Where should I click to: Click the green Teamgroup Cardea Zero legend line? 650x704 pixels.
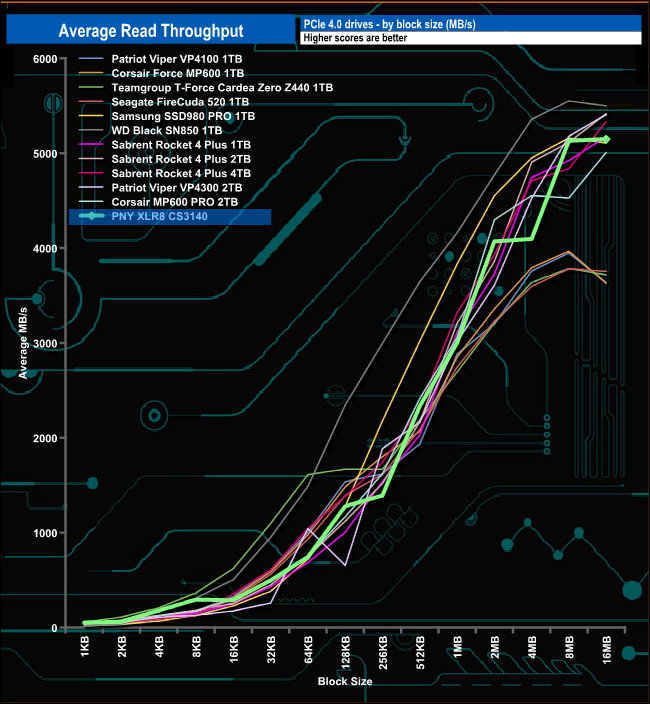coord(92,88)
